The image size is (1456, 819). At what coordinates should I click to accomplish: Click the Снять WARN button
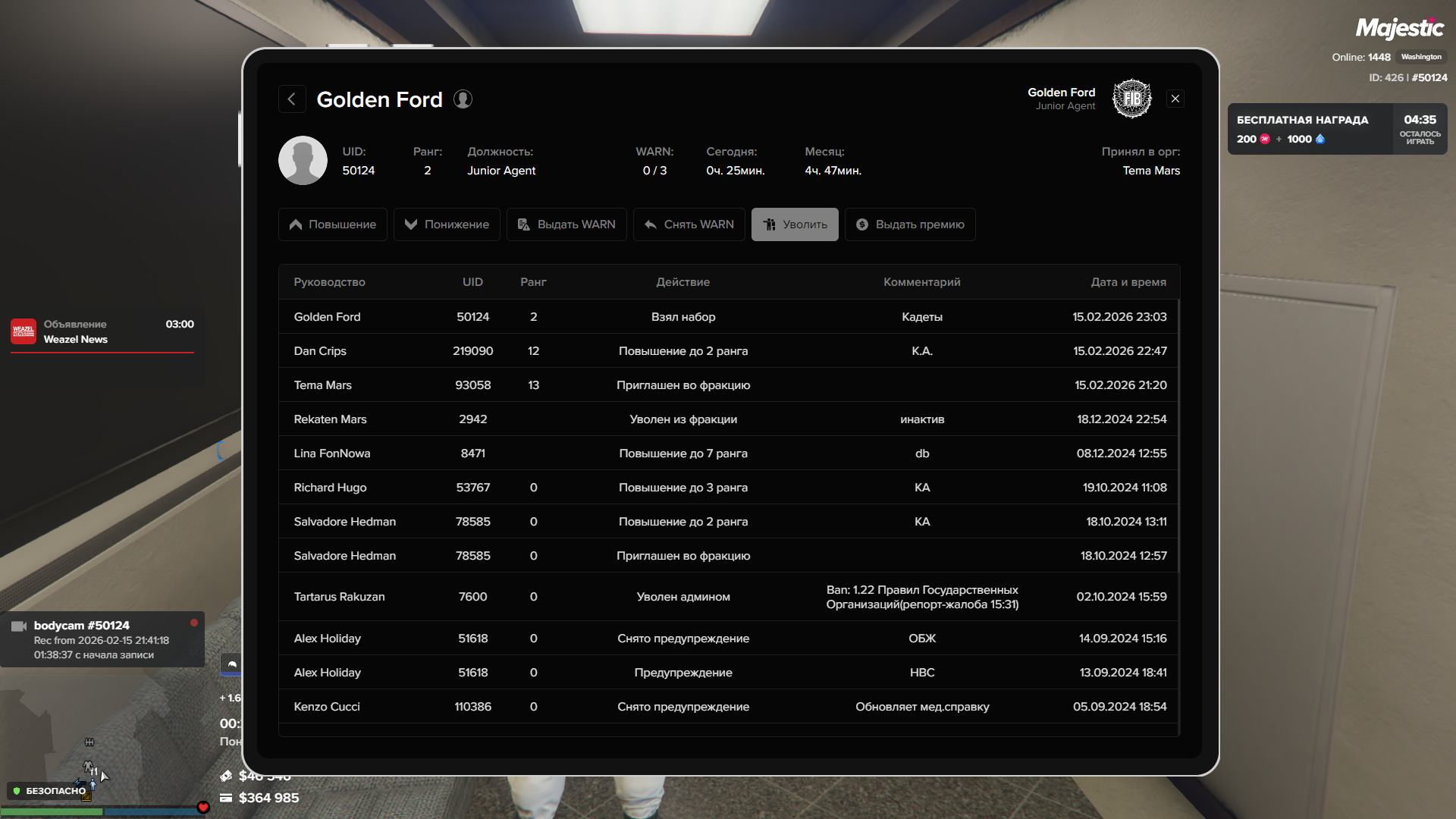pos(689,224)
